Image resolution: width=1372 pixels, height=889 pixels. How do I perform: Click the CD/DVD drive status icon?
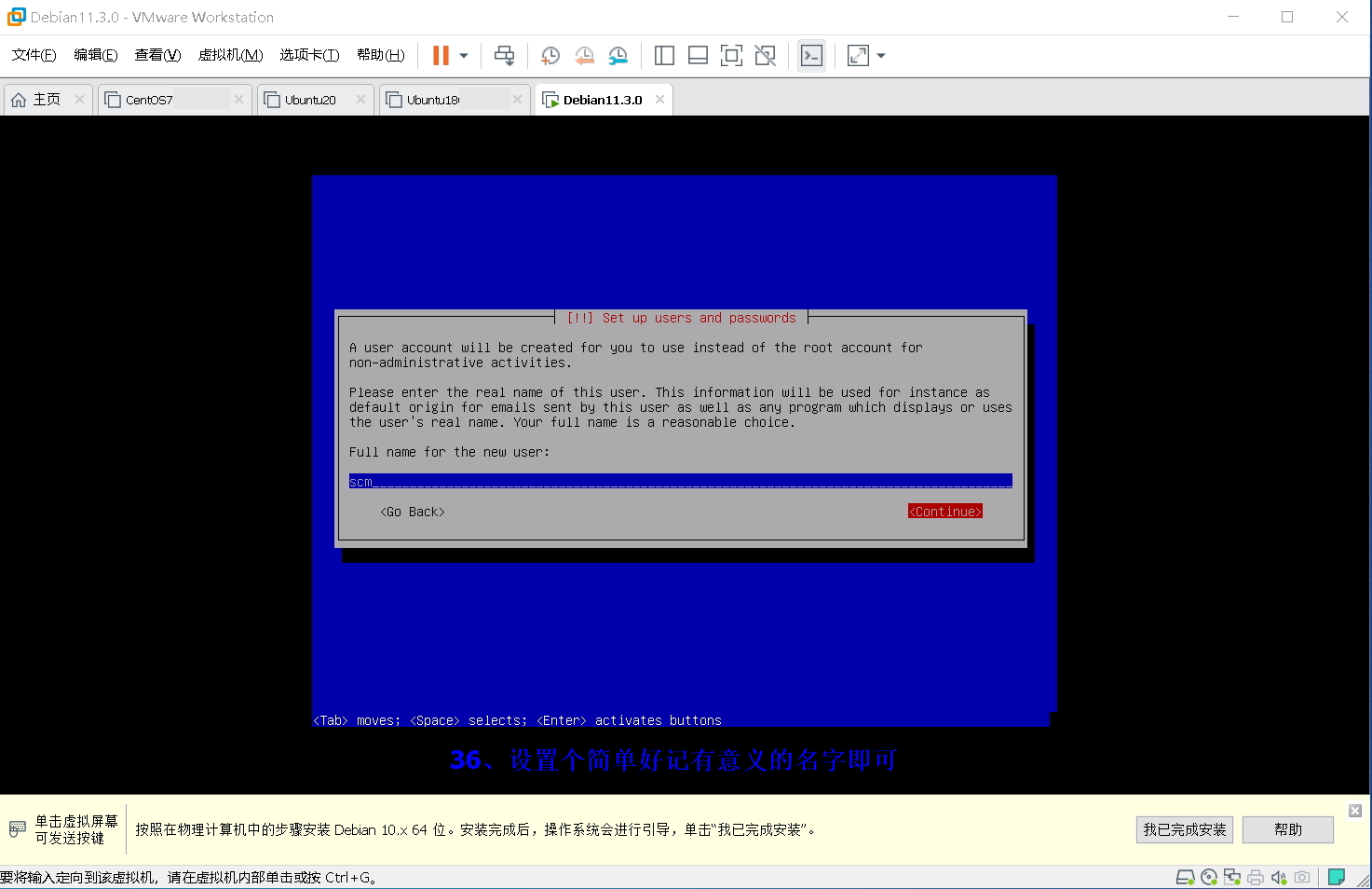(x=1209, y=877)
